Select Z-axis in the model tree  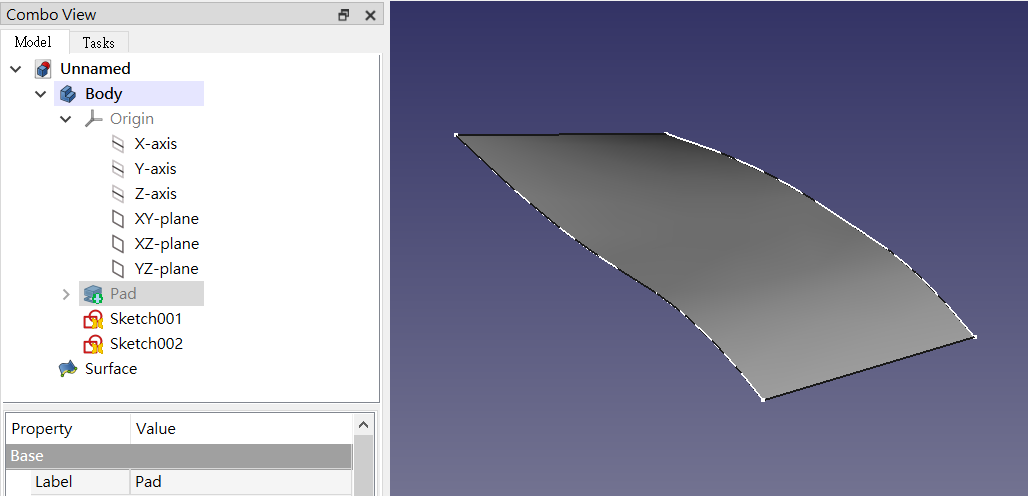155,194
